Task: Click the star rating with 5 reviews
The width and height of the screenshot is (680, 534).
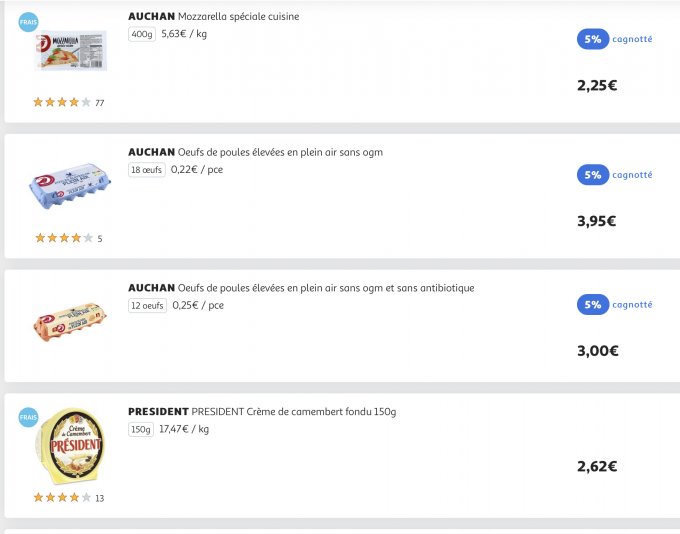Action: tap(63, 238)
